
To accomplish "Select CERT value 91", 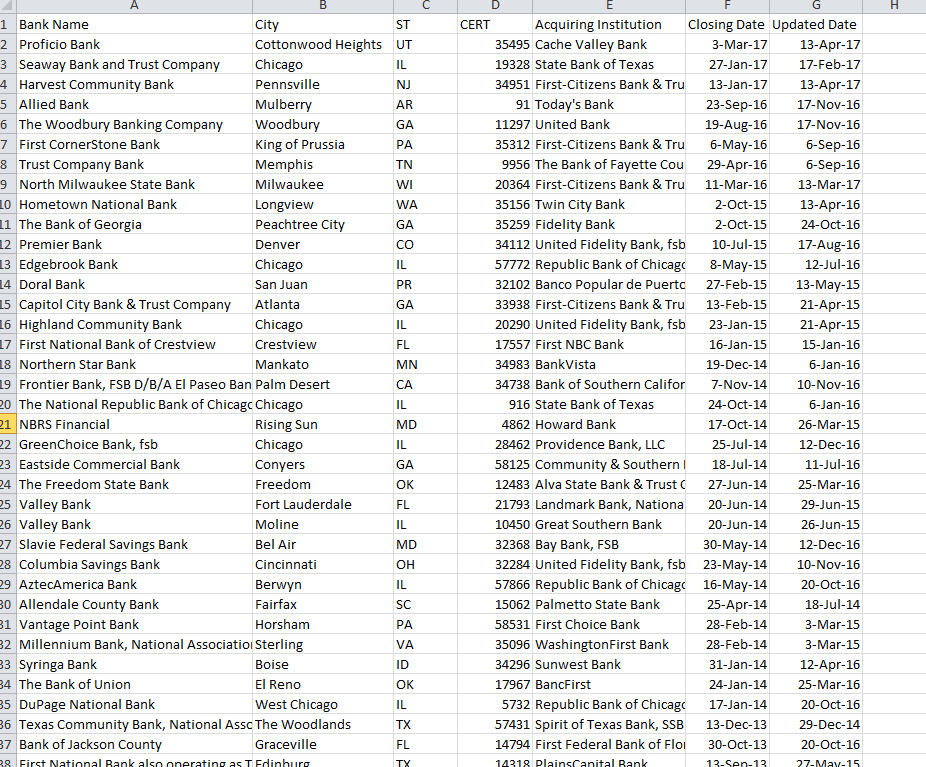I will 495,105.
